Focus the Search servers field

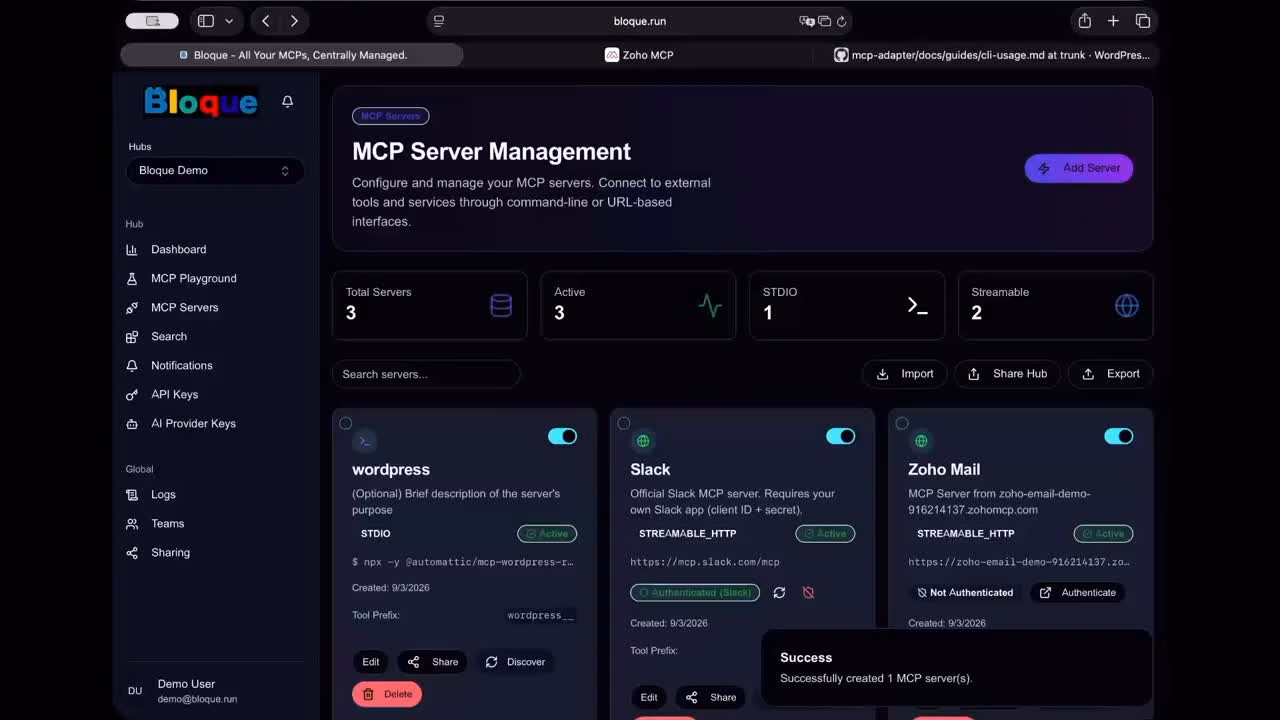pyautogui.click(x=426, y=374)
